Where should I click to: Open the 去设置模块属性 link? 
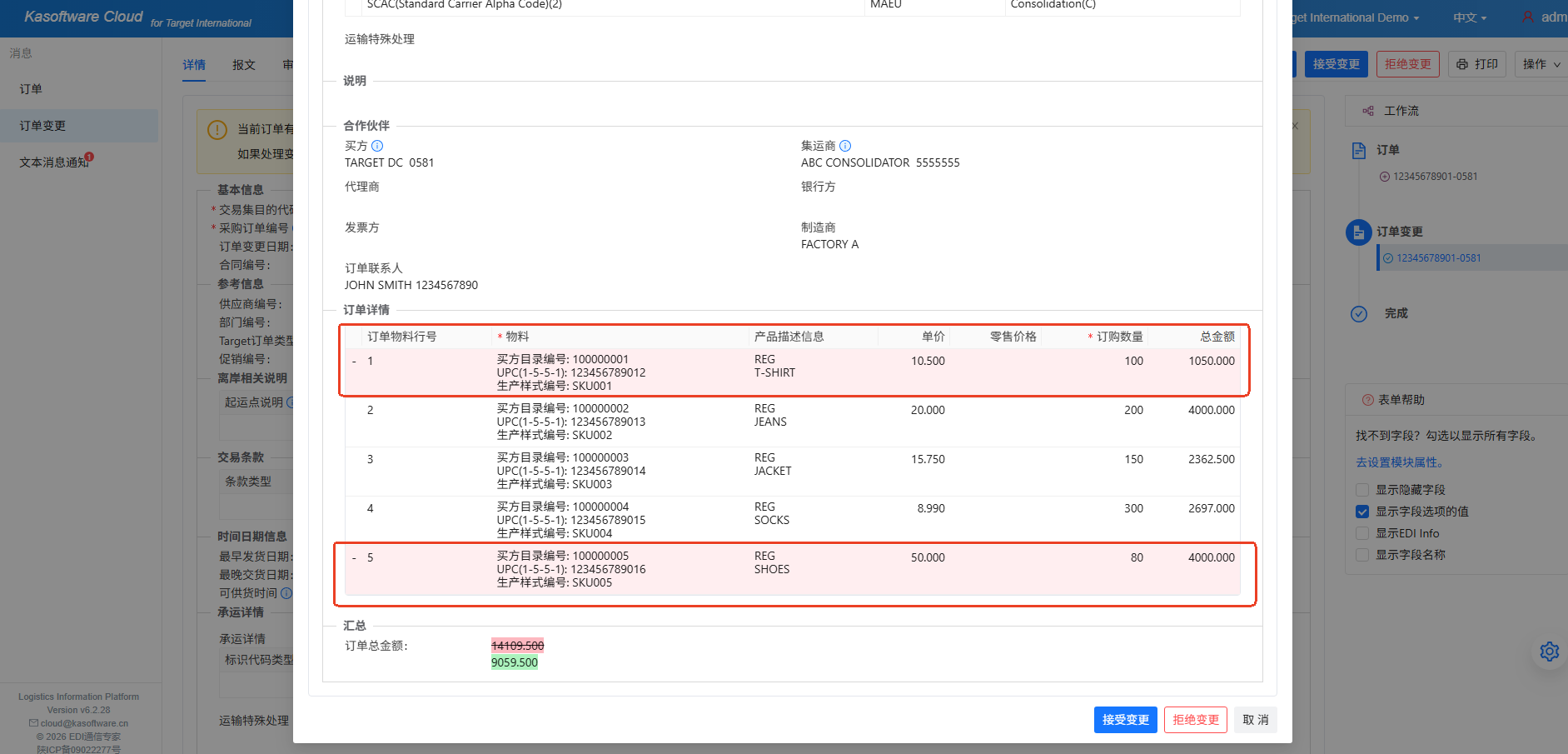[x=1400, y=462]
